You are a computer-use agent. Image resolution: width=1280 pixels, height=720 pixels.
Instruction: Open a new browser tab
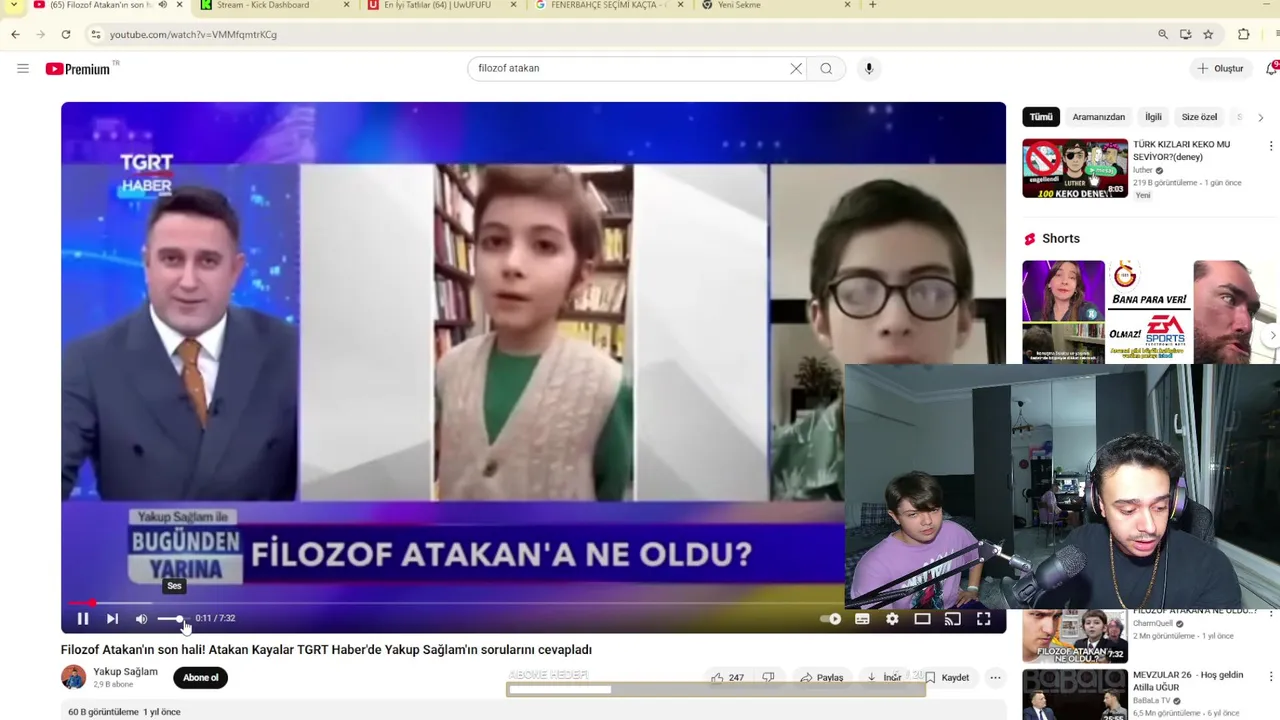[x=872, y=5]
